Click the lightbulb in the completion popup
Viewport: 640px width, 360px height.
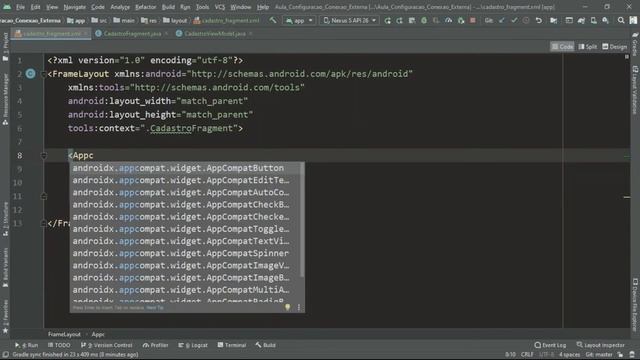tap(287, 307)
